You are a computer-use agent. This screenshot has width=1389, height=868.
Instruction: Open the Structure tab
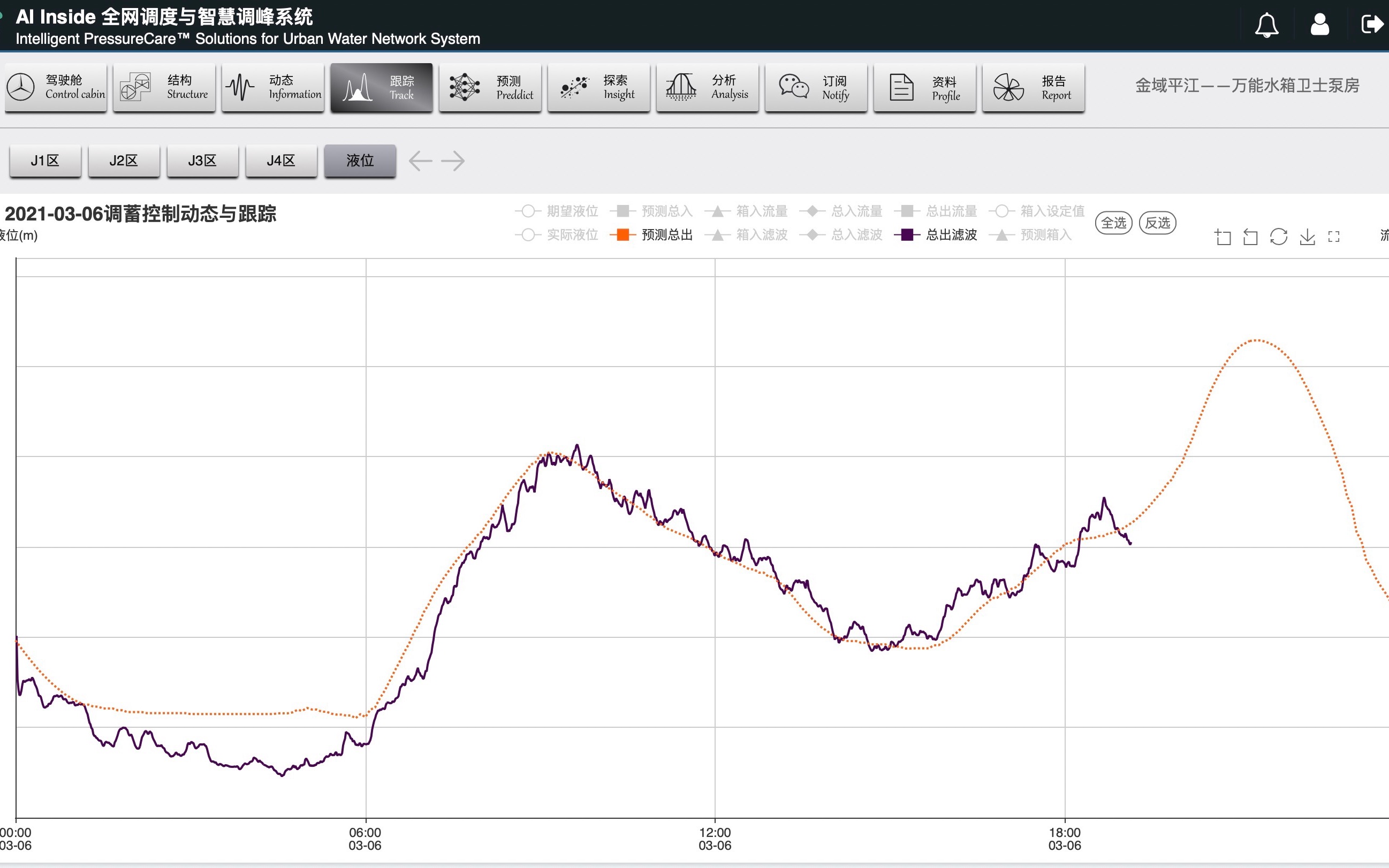tap(164, 87)
